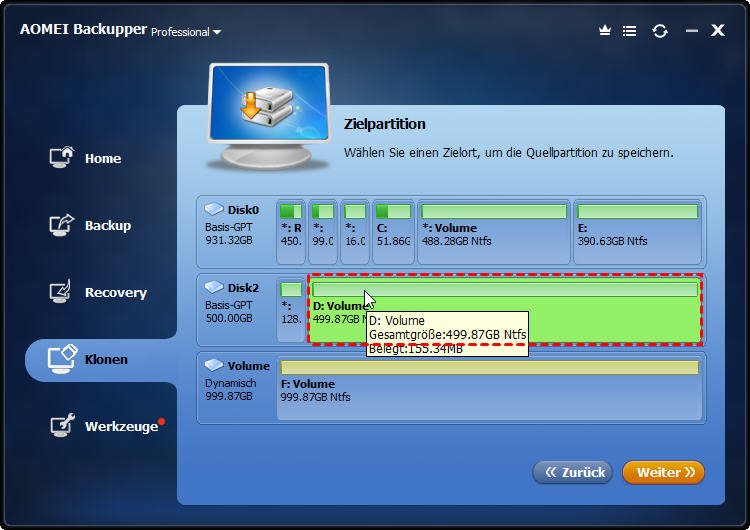Select the Disk0 99 MB partition
This screenshot has height=530, width=750.
(323, 232)
